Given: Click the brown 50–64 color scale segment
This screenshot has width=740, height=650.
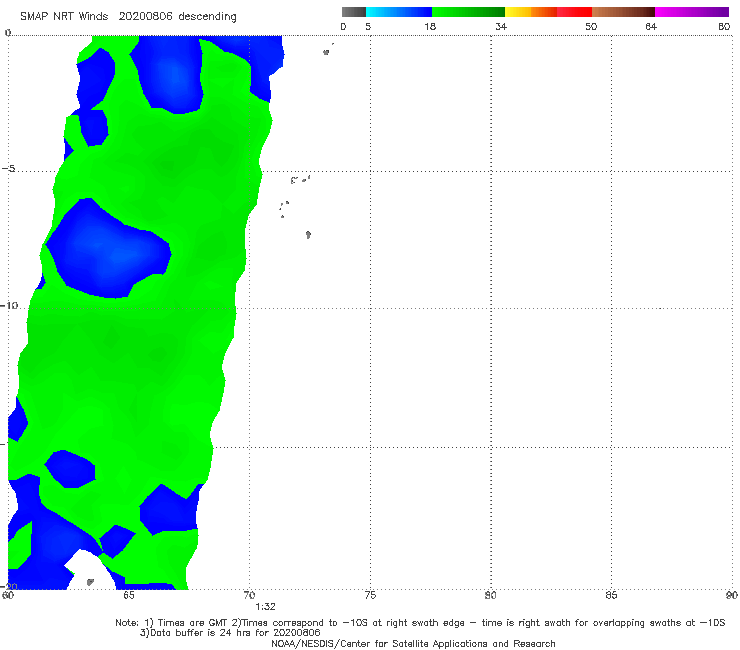Looking at the screenshot, I should pyautogui.click(x=623, y=12).
